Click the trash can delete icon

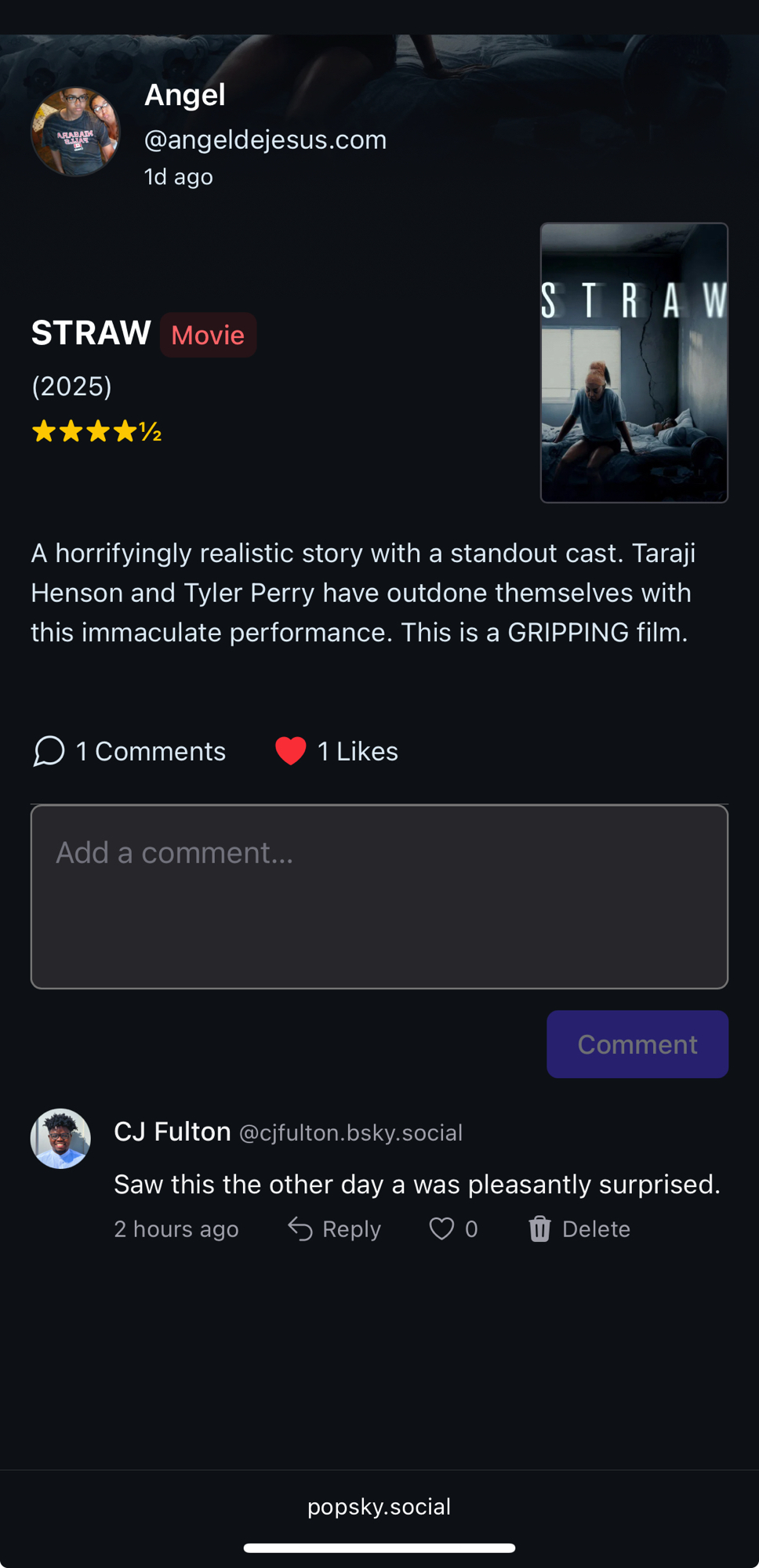click(539, 1229)
